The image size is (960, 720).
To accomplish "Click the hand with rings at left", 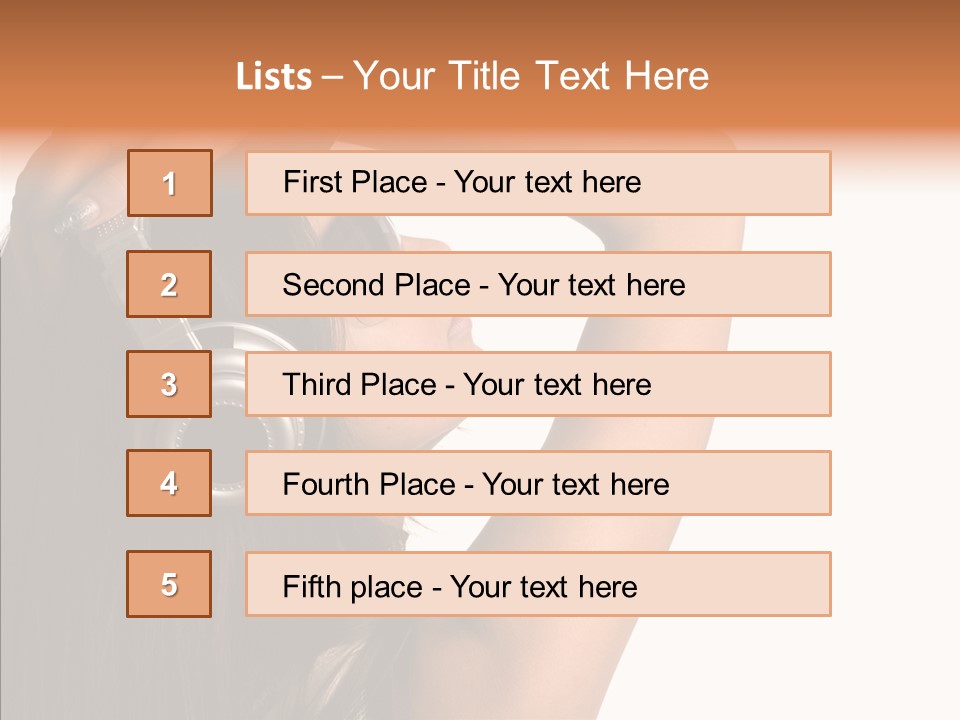I will click(x=85, y=215).
